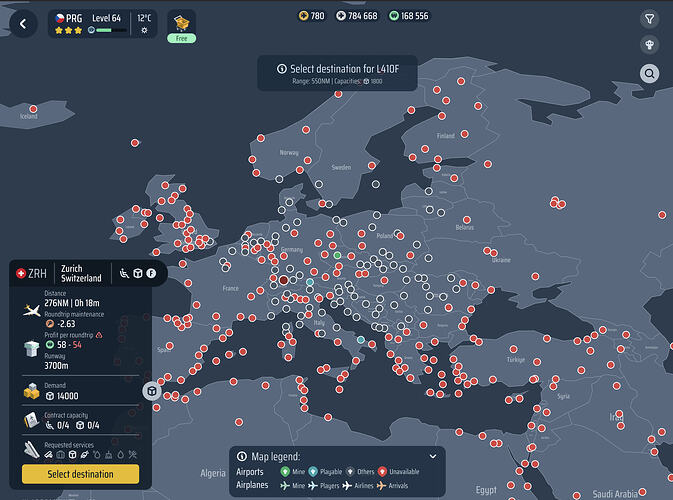Tap the 780 gold coin balance
This screenshot has width=673, height=500.
(x=312, y=16)
